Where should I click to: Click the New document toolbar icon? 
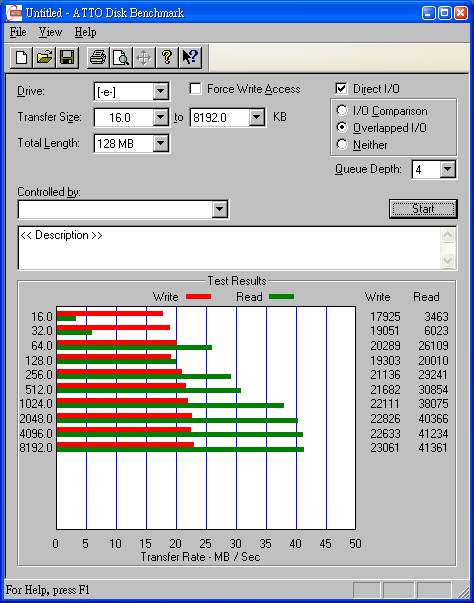click(21, 58)
